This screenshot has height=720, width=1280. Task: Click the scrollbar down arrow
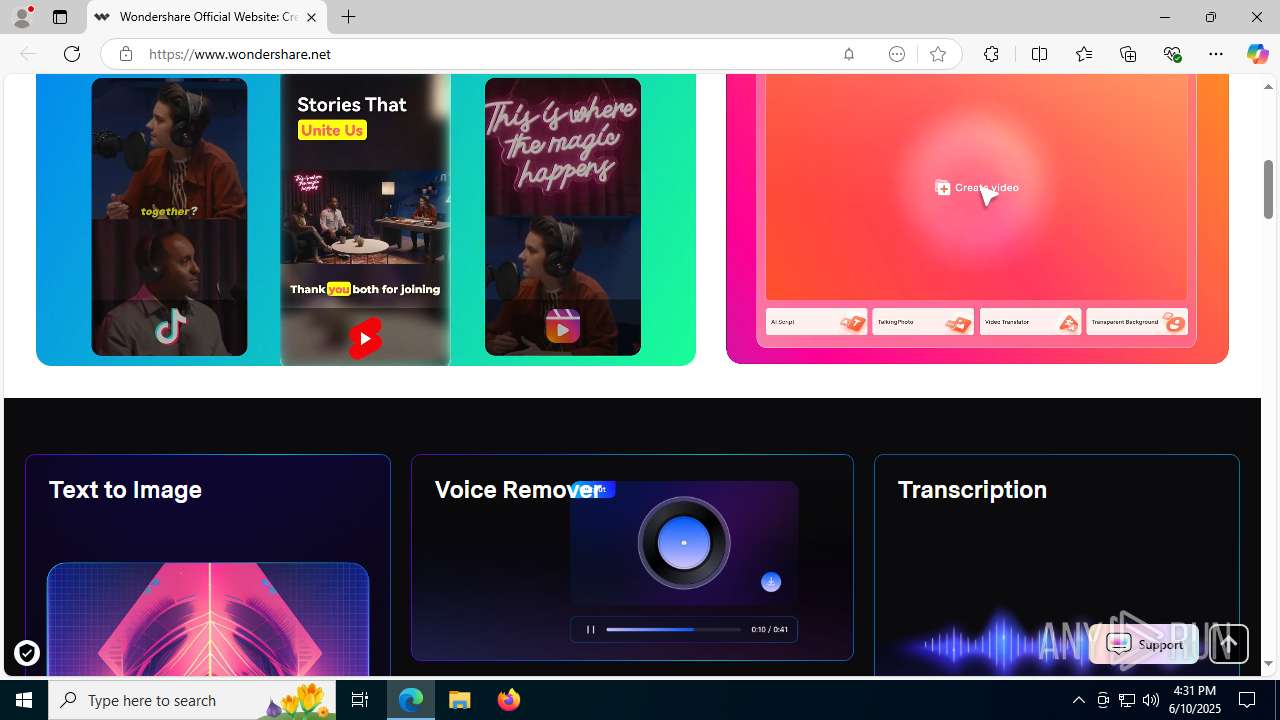1268,664
